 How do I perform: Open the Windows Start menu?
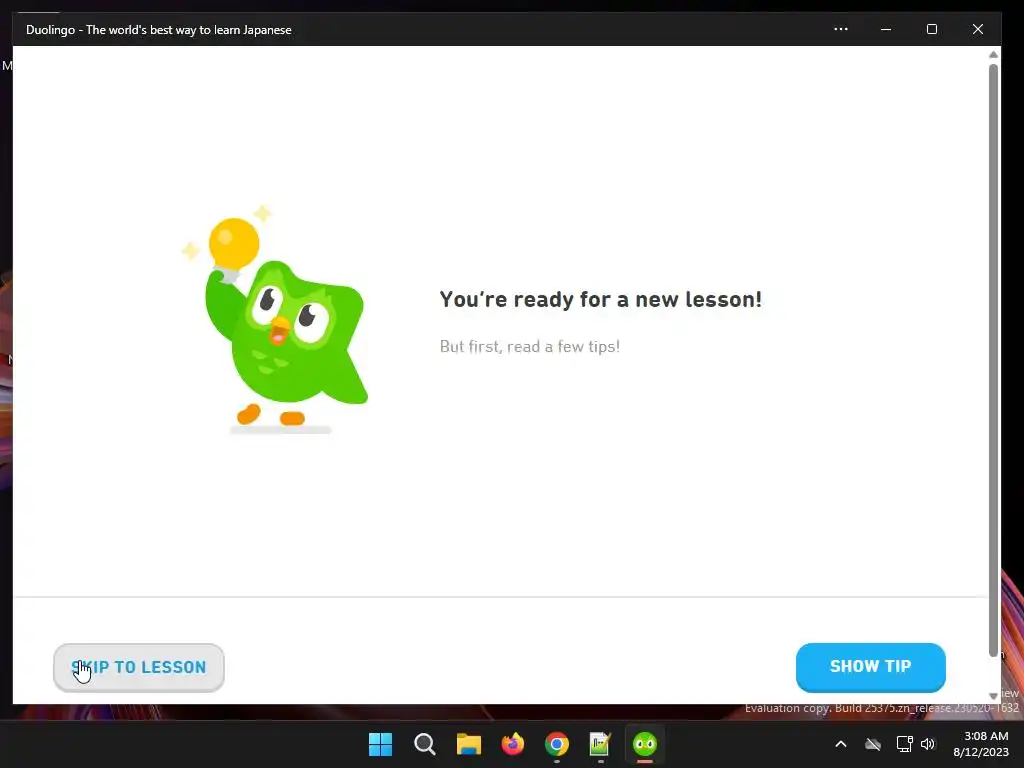click(380, 744)
